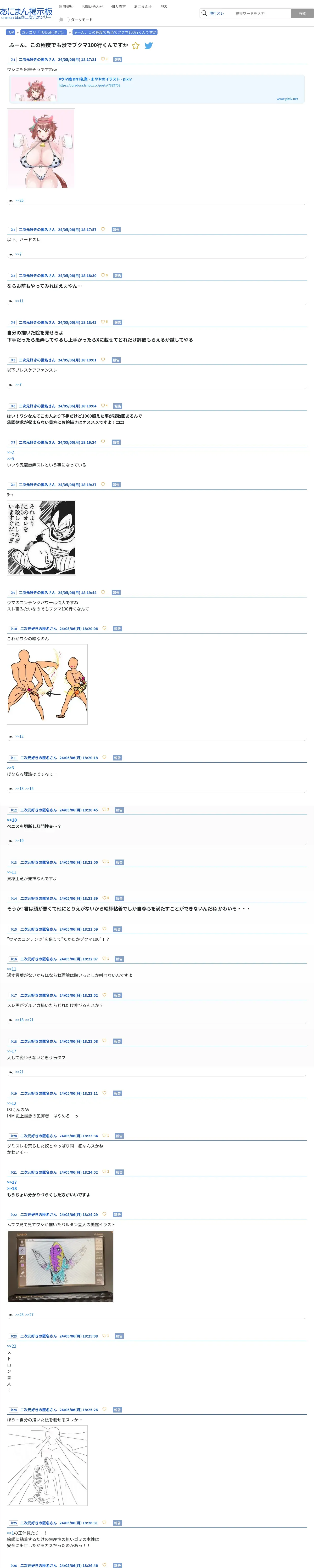Go to TOP breadcrumb
The height and width of the screenshot is (1568, 314).
10,32
